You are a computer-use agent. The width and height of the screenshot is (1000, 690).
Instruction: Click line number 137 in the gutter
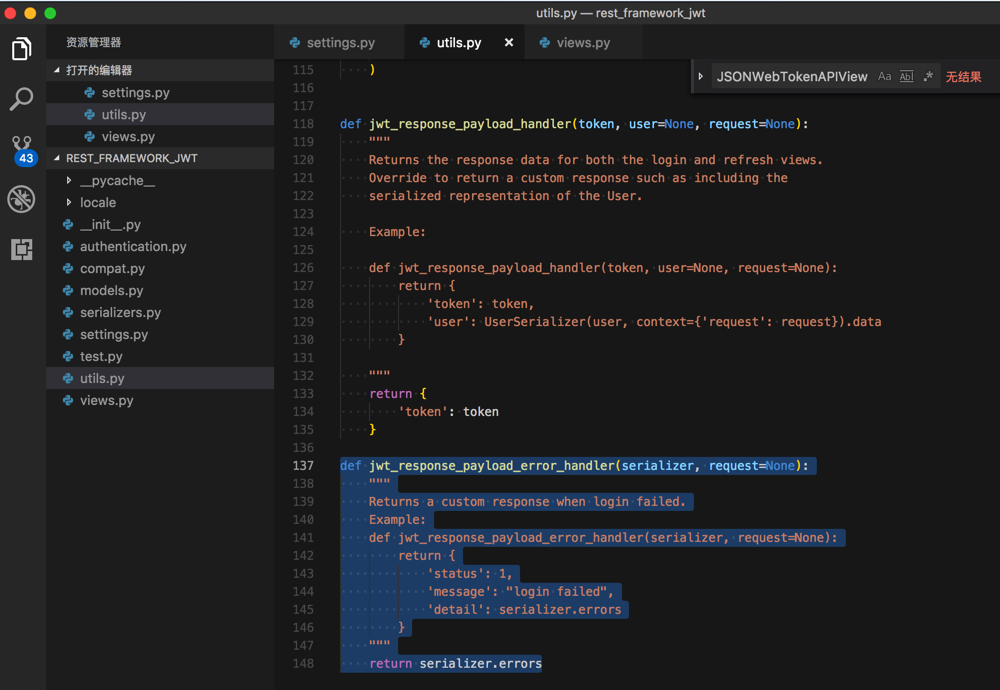(302, 466)
